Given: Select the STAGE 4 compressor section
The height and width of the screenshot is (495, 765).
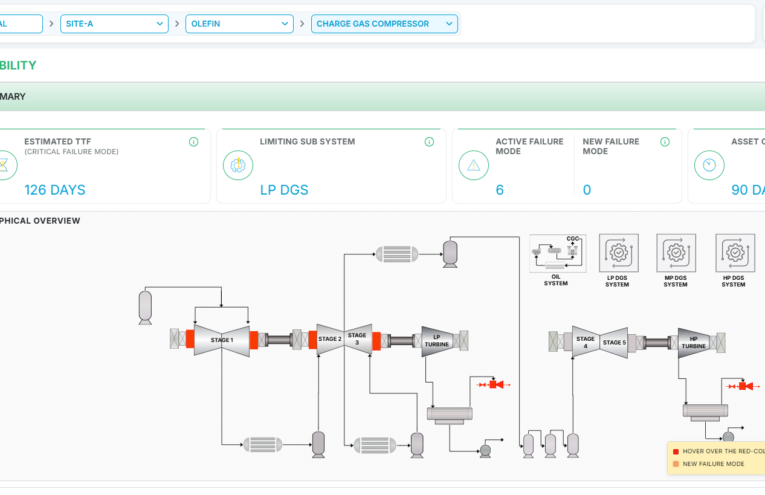Looking at the screenshot, I should (585, 342).
